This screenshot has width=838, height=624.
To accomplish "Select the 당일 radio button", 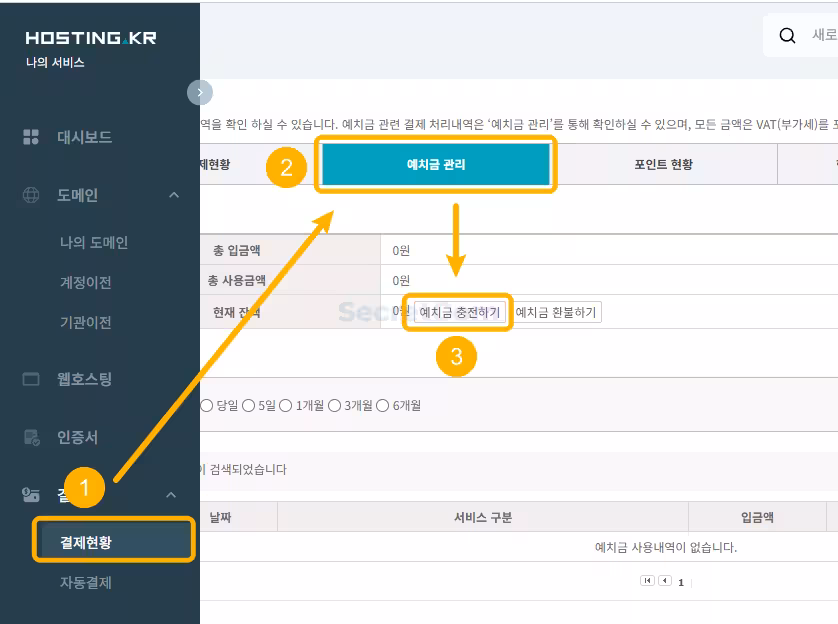I will (207, 405).
